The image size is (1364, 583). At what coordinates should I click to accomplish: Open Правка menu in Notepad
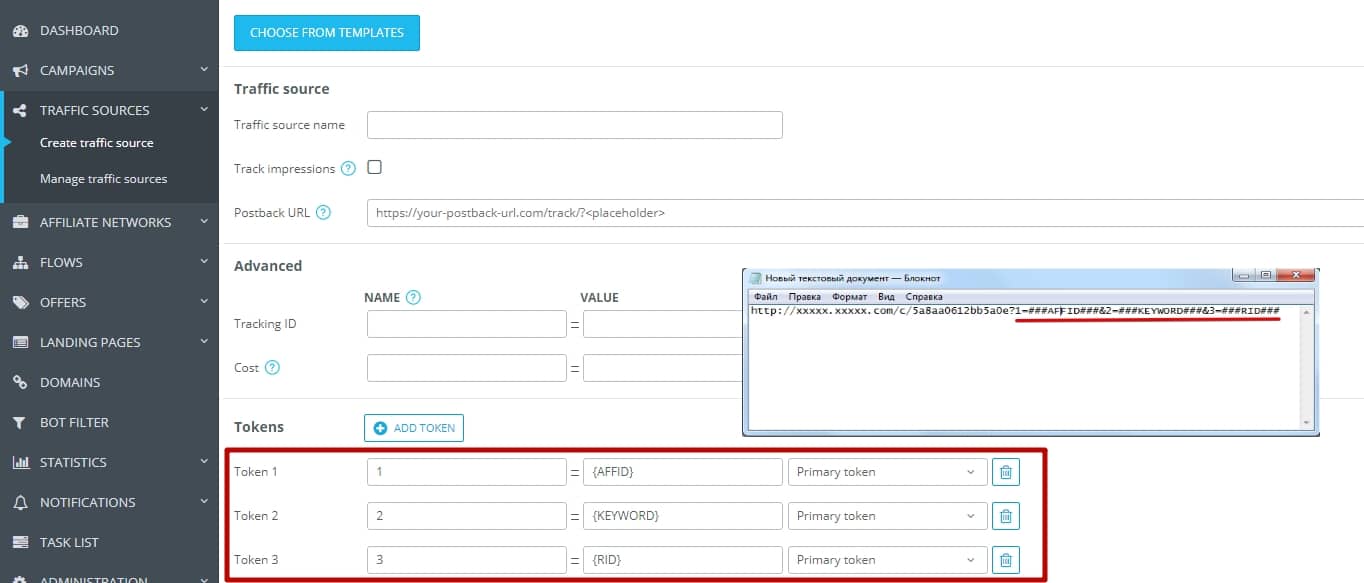tap(804, 297)
